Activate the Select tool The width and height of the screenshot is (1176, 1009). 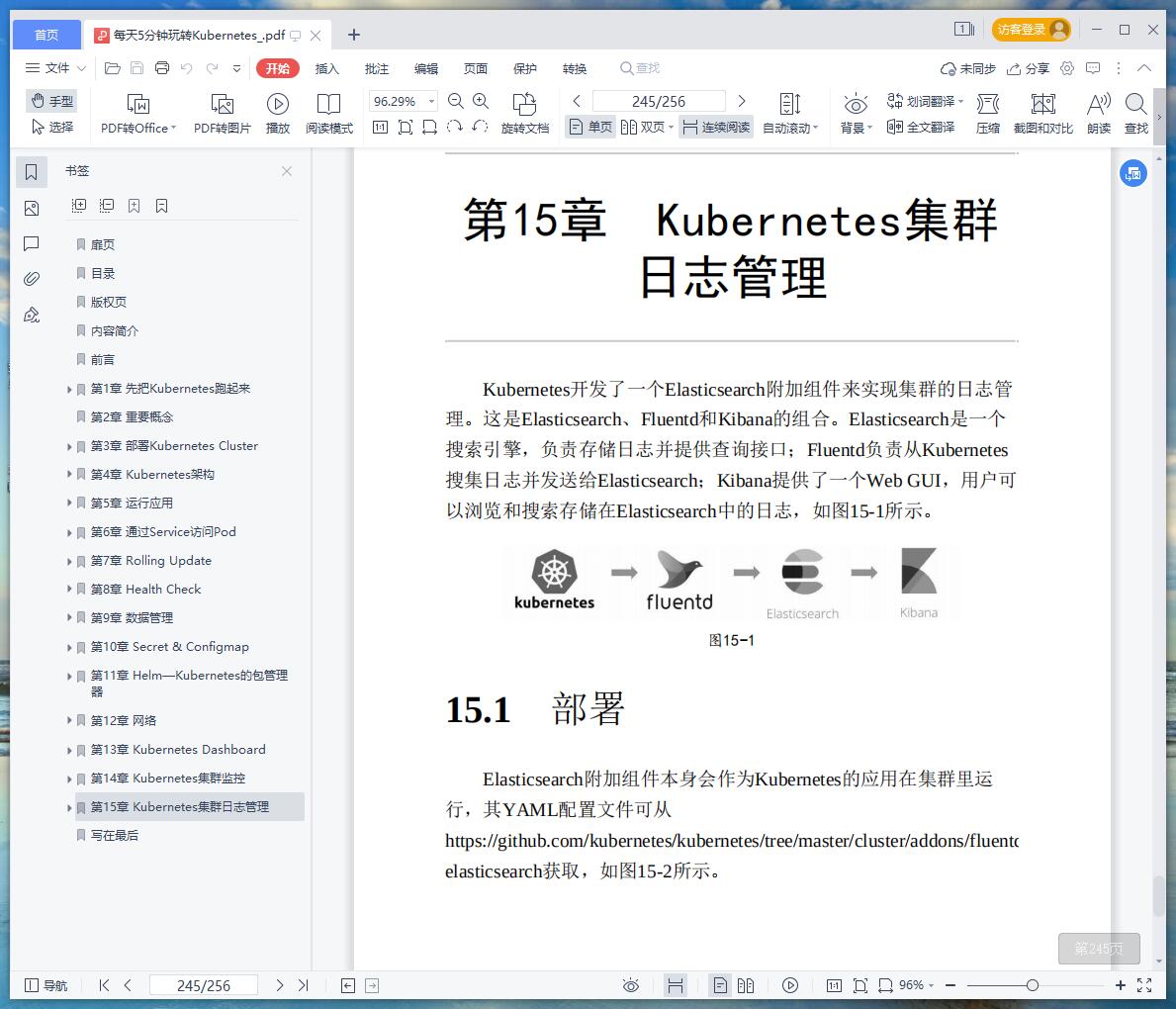coord(51,127)
